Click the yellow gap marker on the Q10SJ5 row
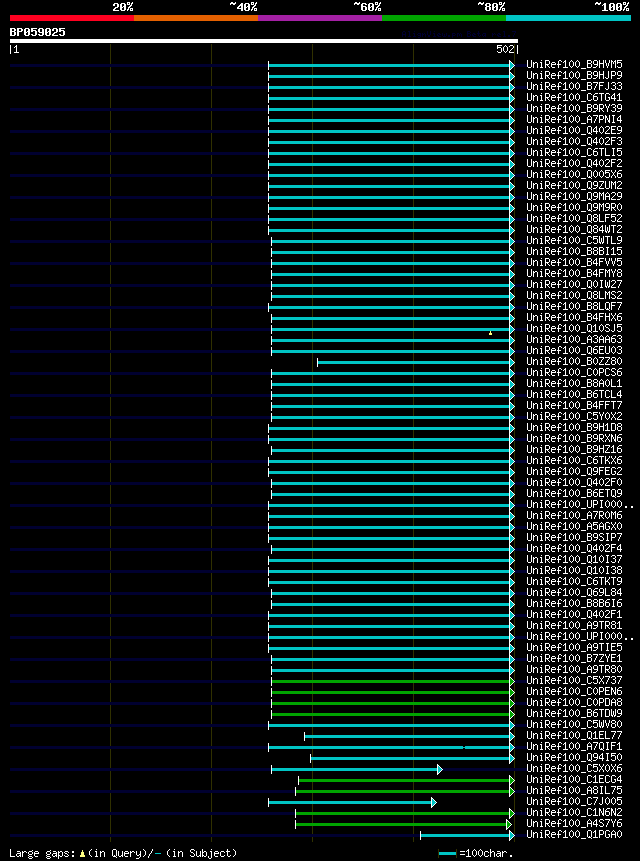Viewport: 640px width, 861px height. (490, 333)
